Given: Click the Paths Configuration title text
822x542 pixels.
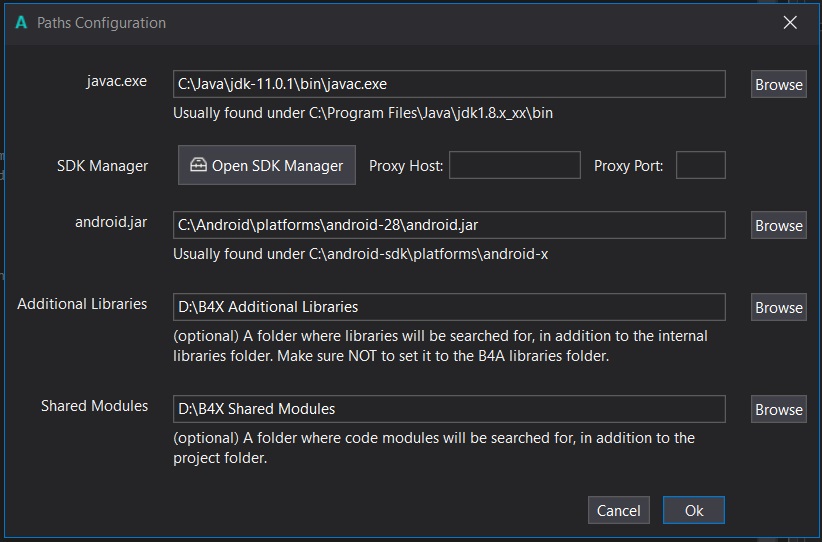Looking at the screenshot, I should [x=102, y=22].
